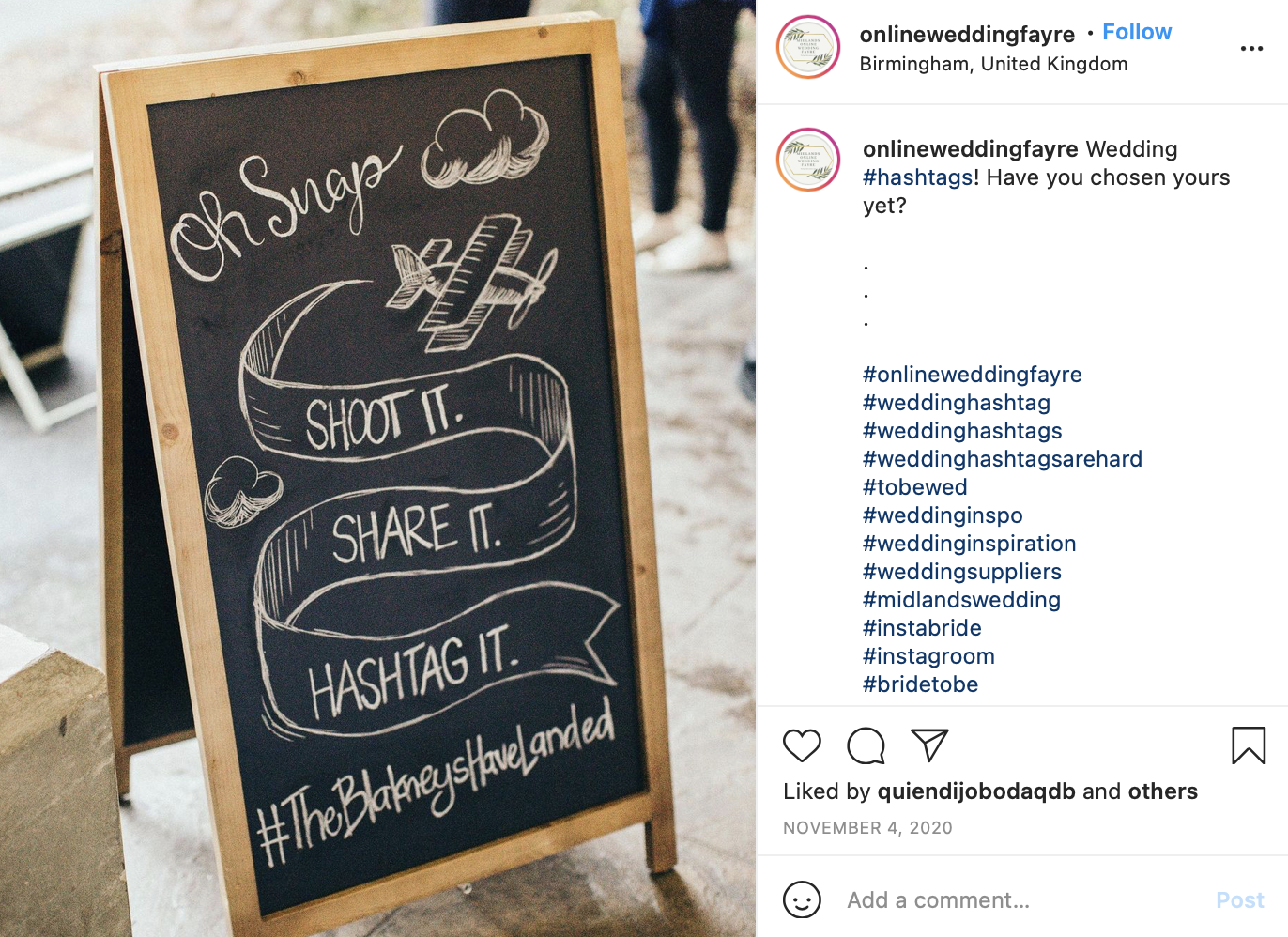Share the post with the paper plane icon

coord(929,745)
